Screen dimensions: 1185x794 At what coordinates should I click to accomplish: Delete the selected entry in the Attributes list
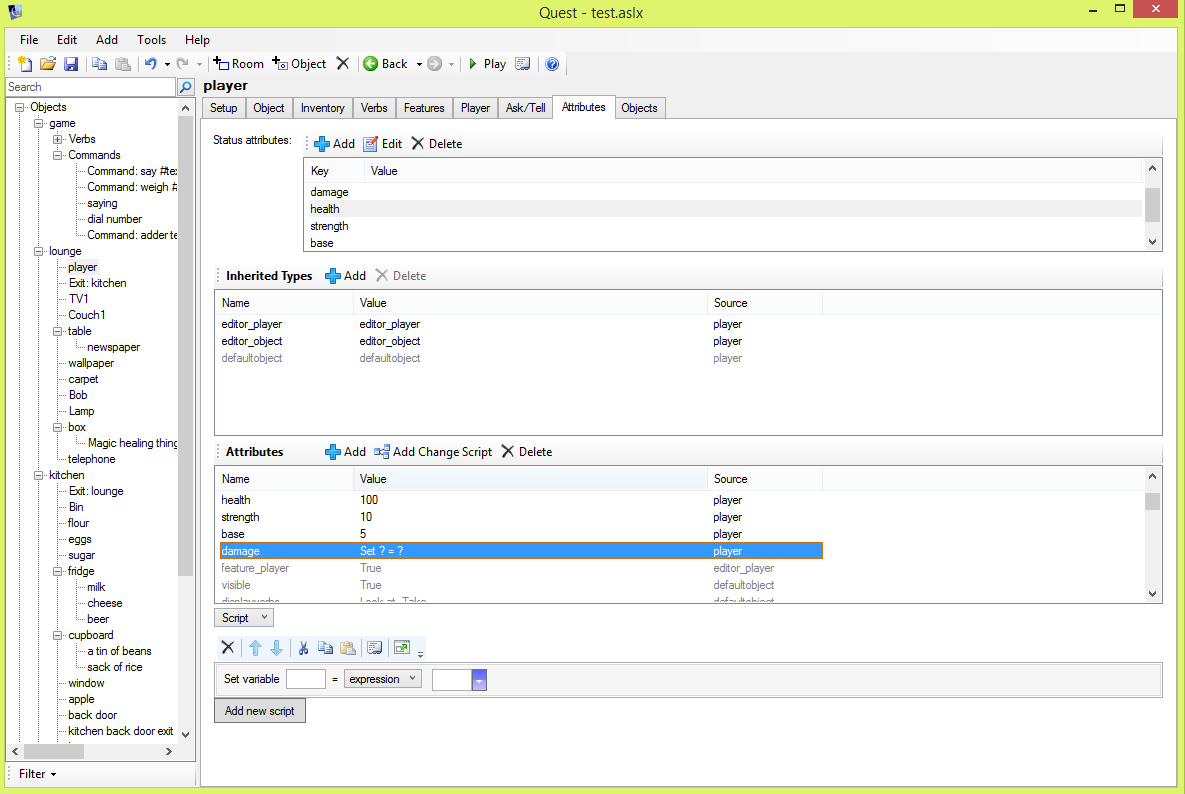tap(527, 452)
